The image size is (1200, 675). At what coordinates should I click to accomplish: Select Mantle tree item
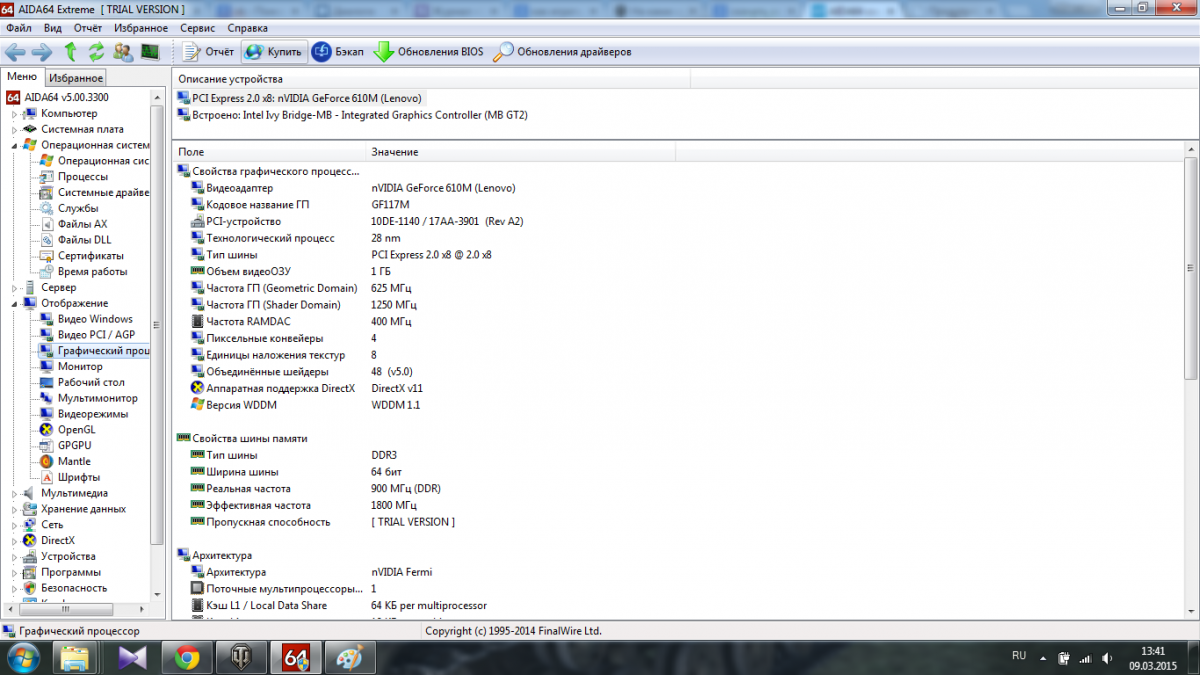(74, 461)
